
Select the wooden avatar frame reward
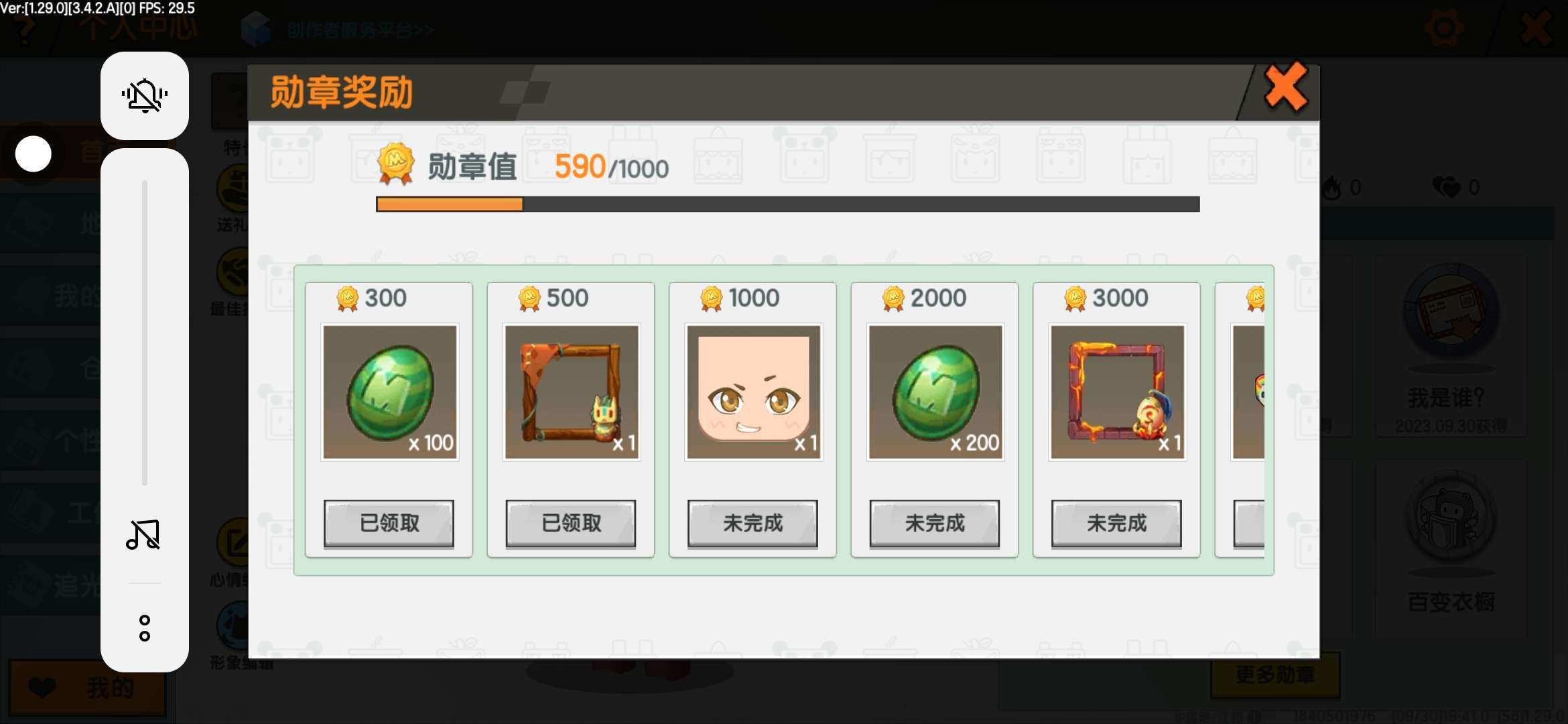click(572, 392)
